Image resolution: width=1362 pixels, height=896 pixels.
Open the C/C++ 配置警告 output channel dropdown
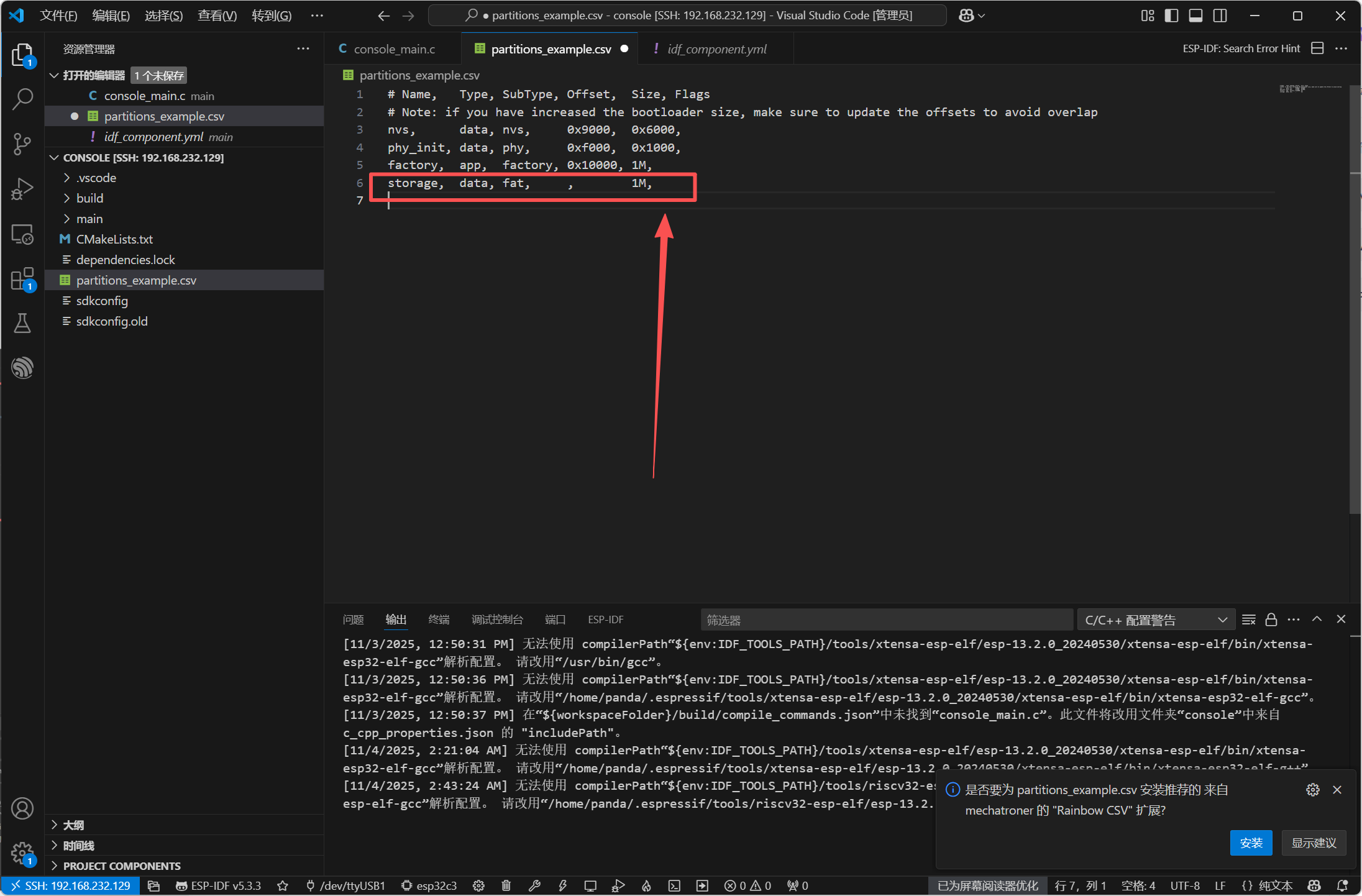click(1155, 619)
